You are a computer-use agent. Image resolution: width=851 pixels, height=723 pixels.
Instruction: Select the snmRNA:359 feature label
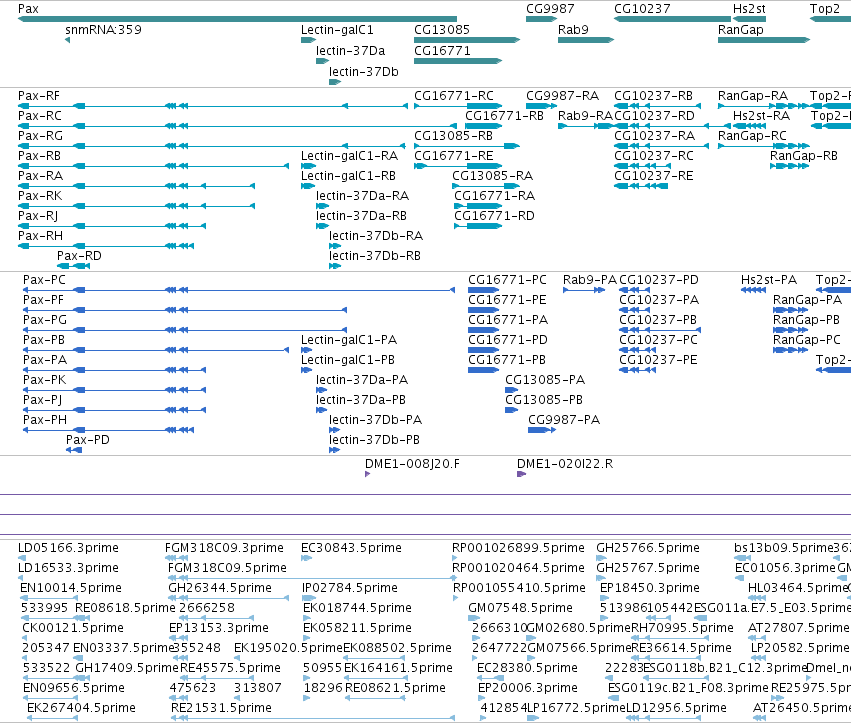tap(103, 30)
